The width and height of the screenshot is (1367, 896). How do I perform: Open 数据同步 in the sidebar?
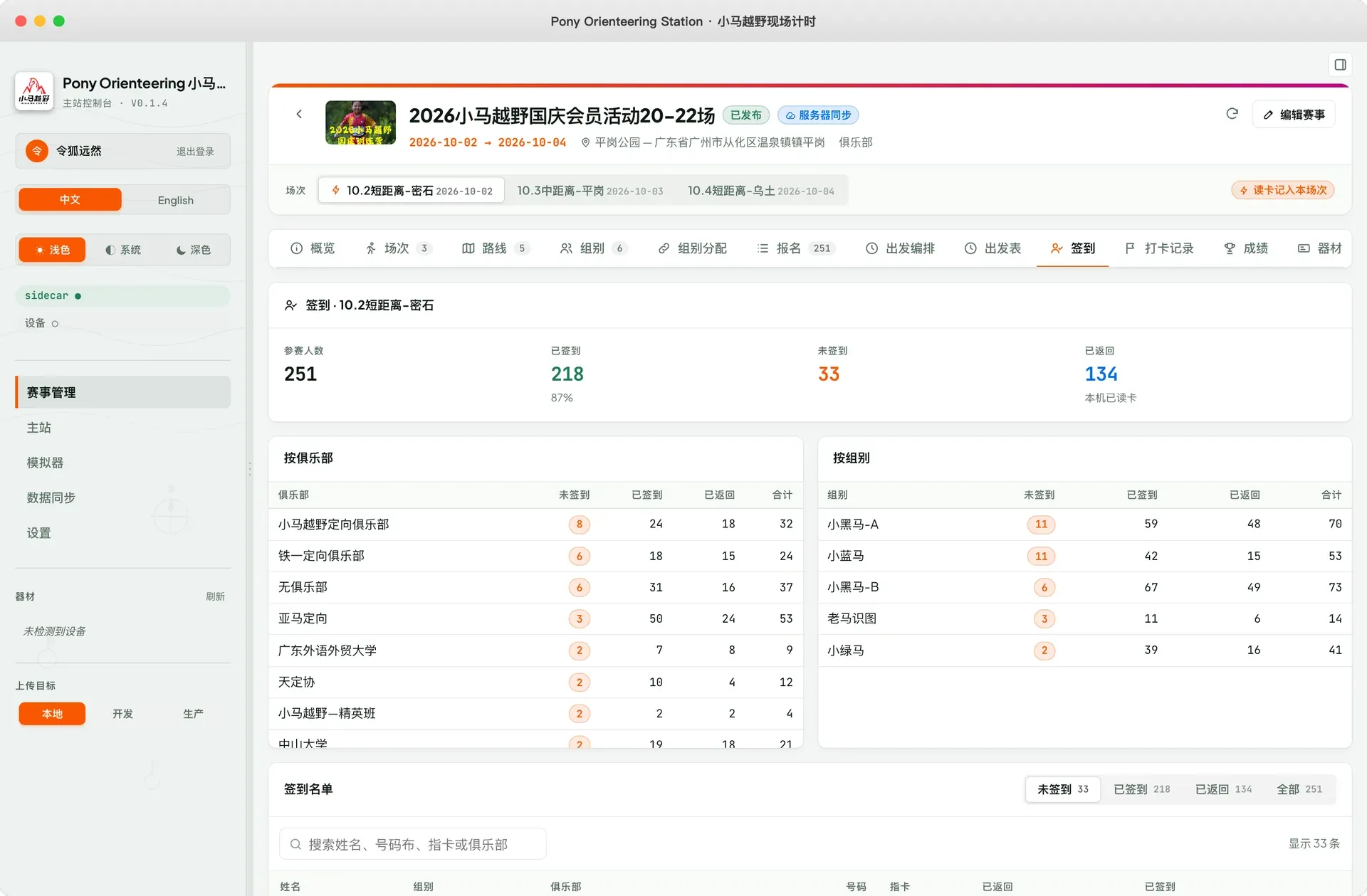click(x=122, y=497)
